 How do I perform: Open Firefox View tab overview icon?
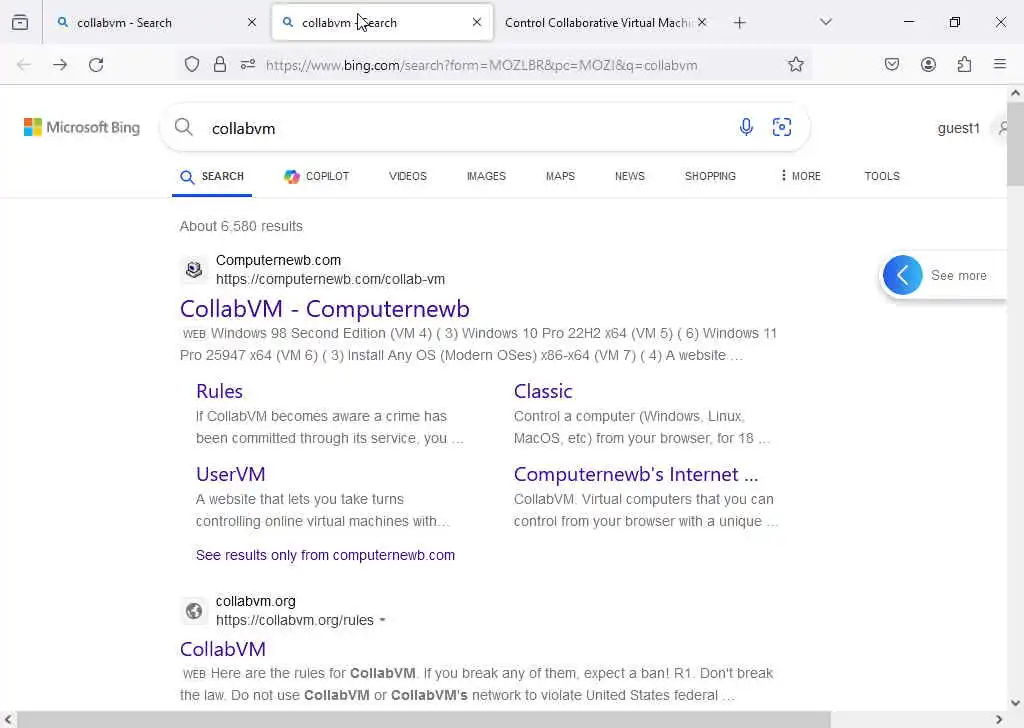coord(20,22)
